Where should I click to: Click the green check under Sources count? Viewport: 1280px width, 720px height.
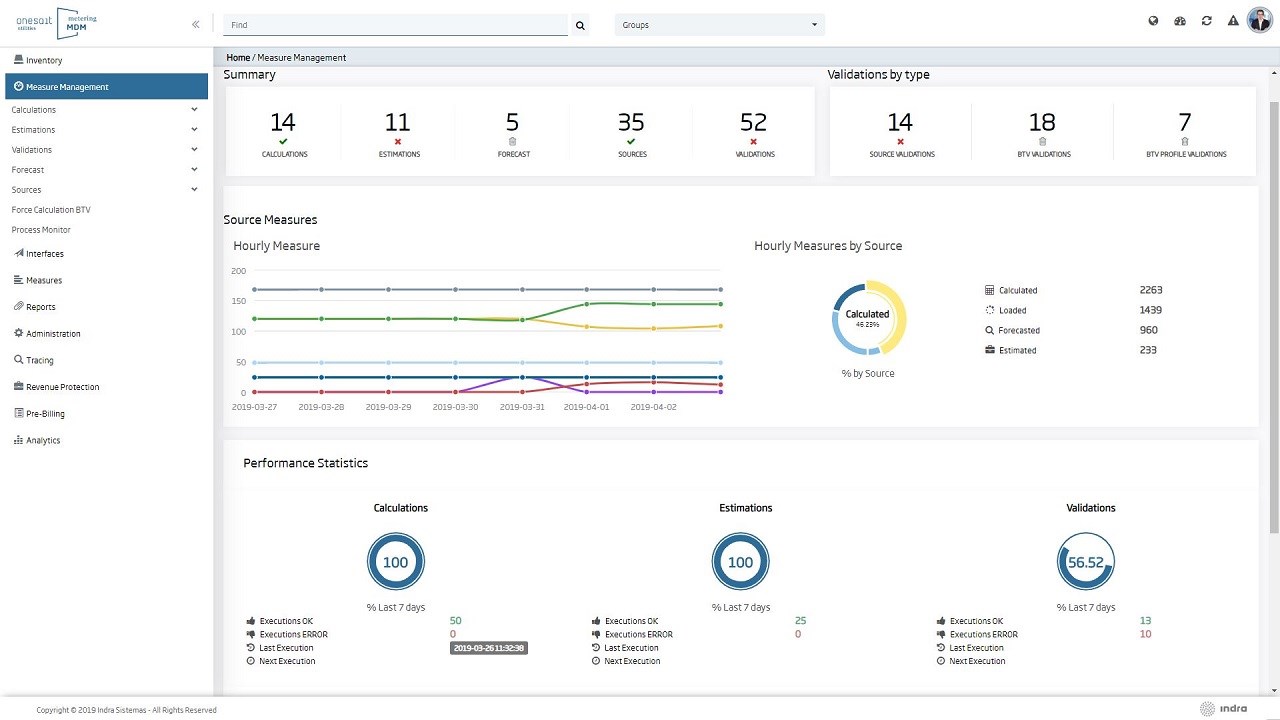[x=631, y=142]
